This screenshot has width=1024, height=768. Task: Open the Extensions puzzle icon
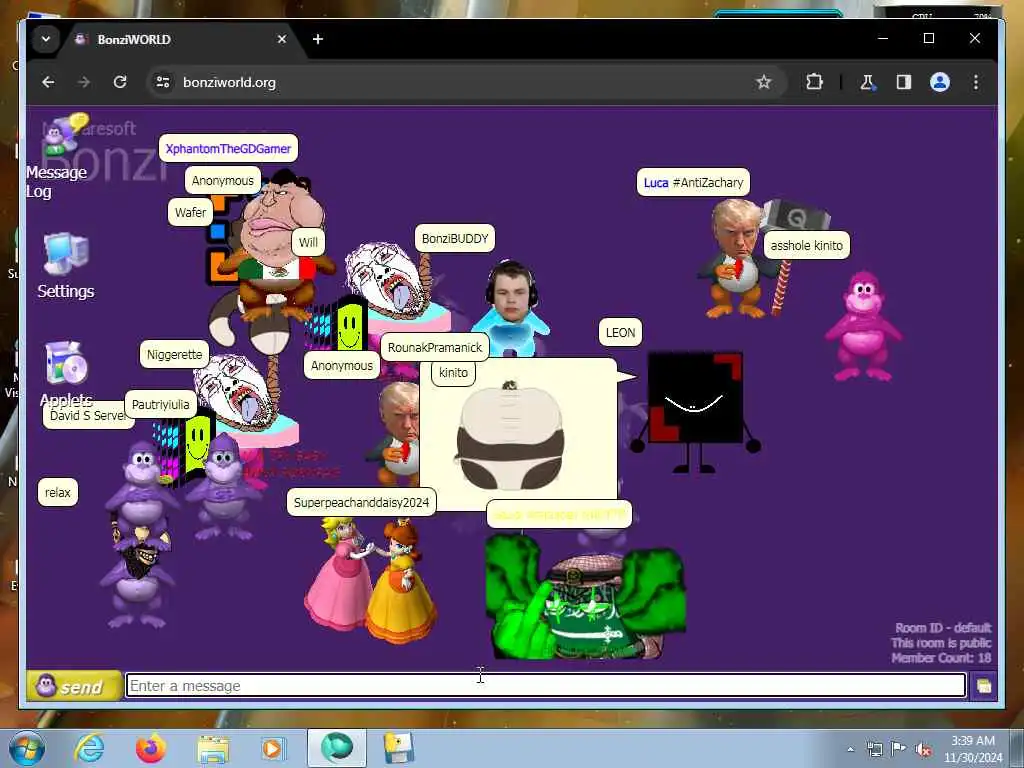click(x=814, y=82)
